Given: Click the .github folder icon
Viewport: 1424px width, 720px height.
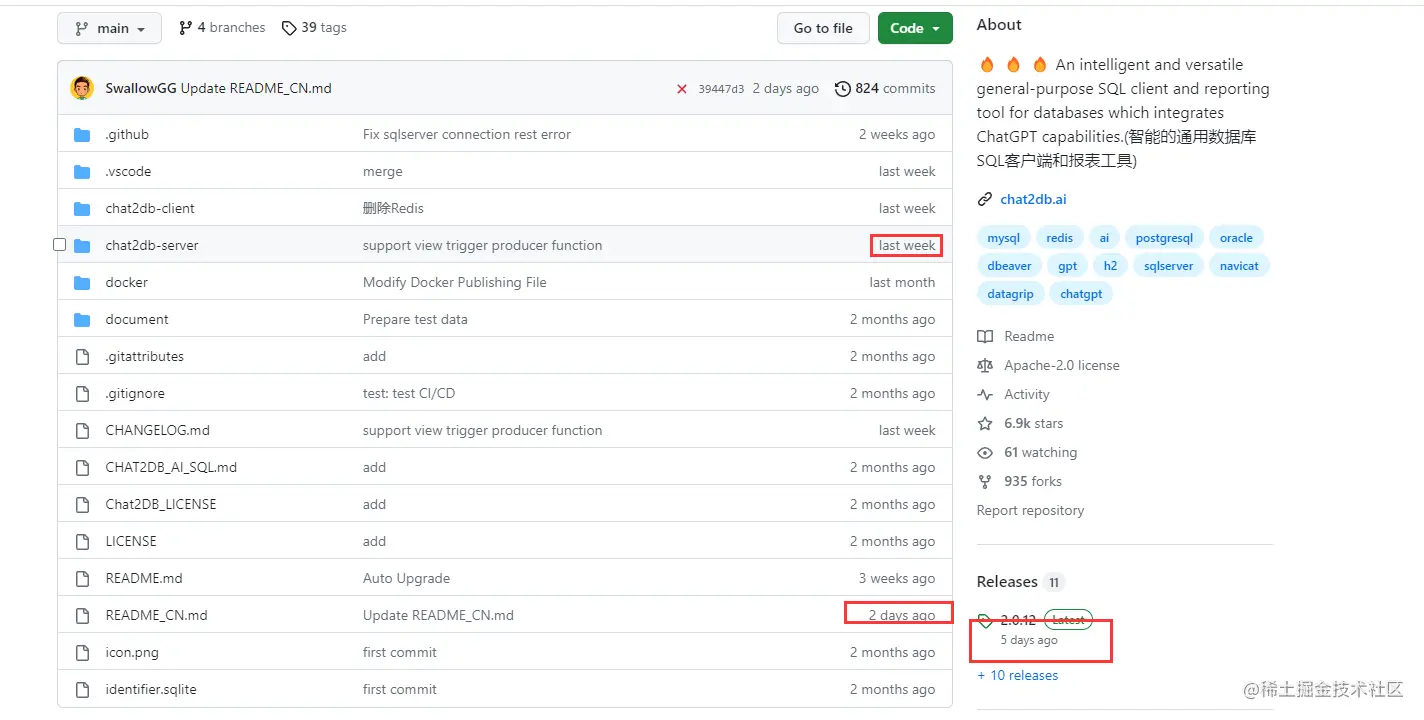Looking at the screenshot, I should click(82, 134).
